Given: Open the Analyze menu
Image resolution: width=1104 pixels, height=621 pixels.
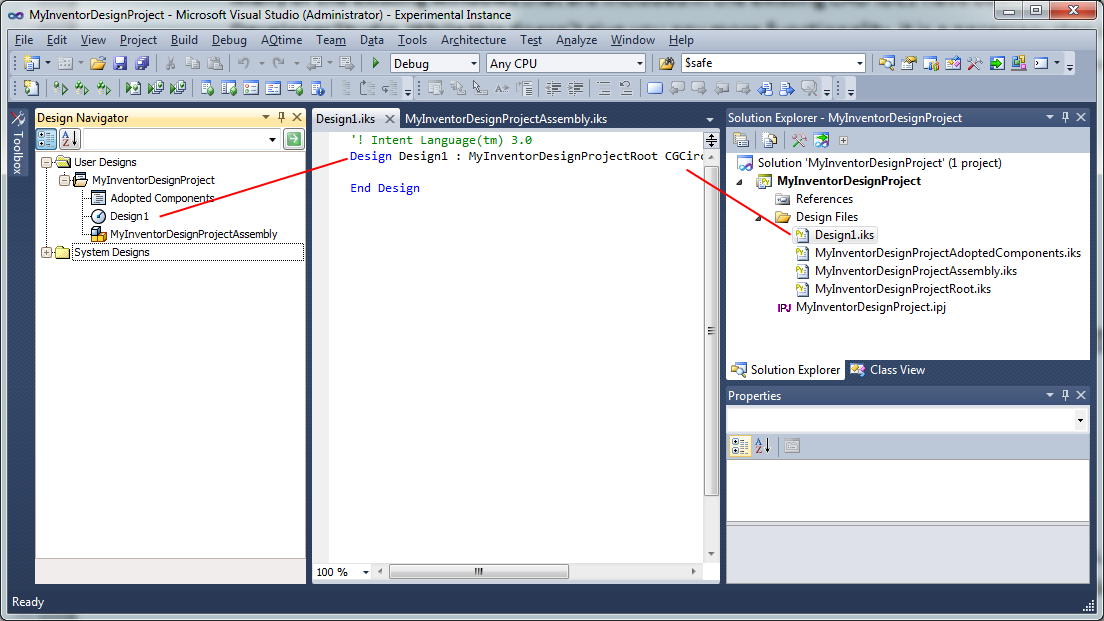Looking at the screenshot, I should (x=576, y=40).
